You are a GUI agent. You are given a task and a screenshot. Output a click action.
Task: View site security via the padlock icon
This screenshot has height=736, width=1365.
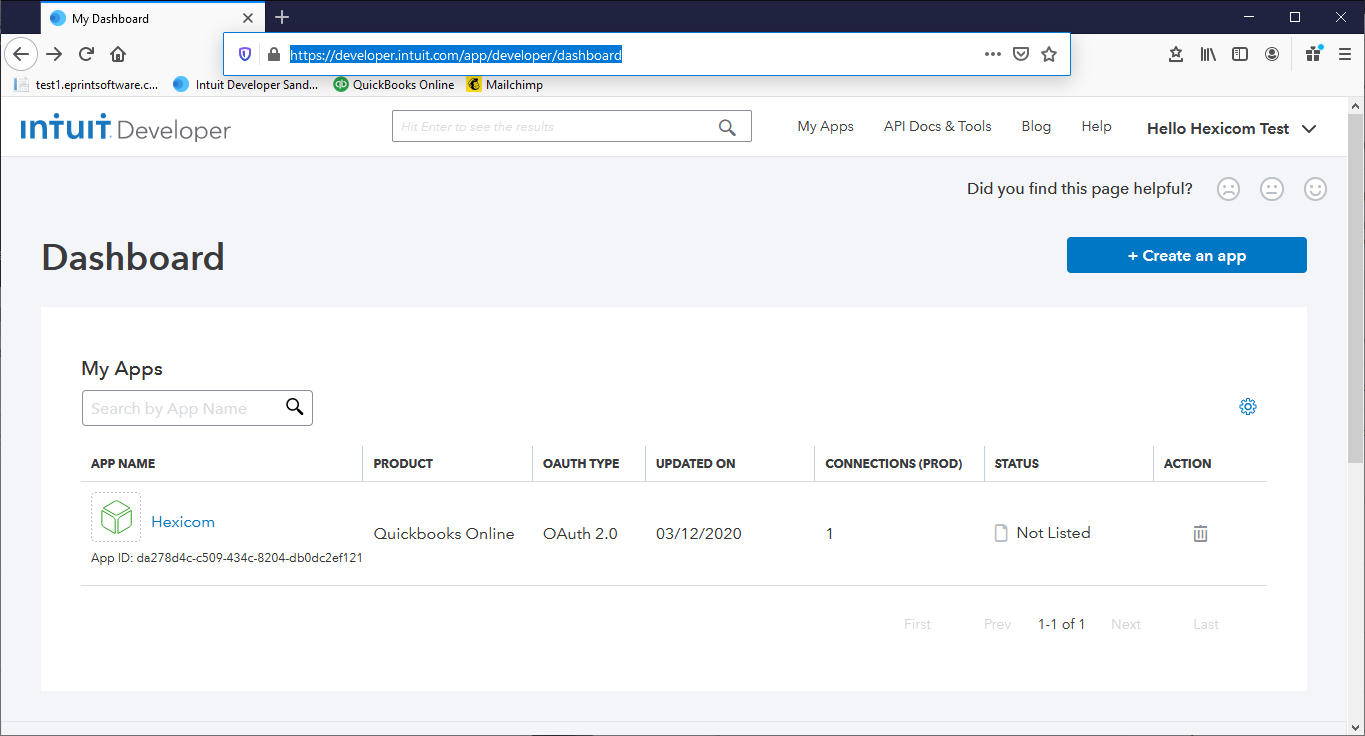273,55
